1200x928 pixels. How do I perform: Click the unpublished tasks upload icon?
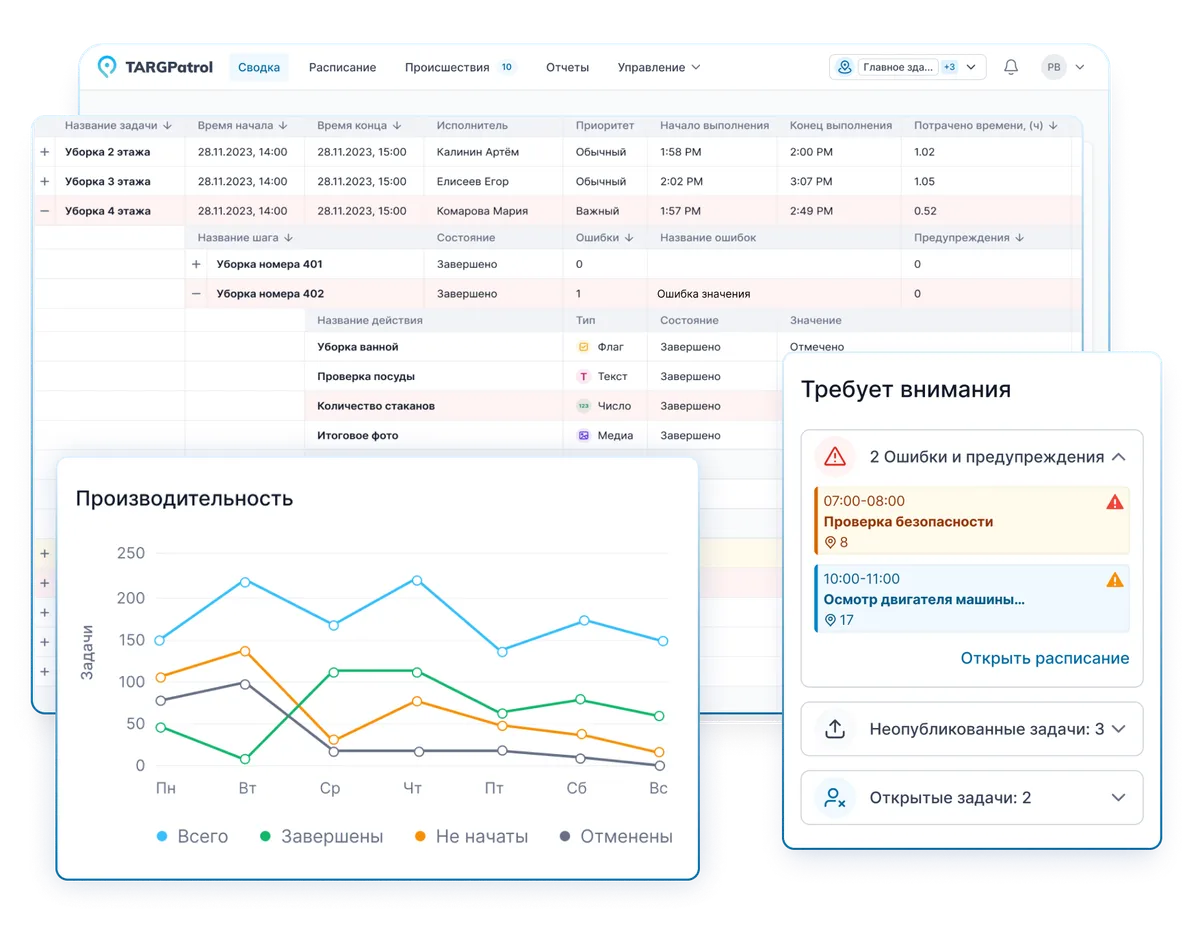(835, 729)
